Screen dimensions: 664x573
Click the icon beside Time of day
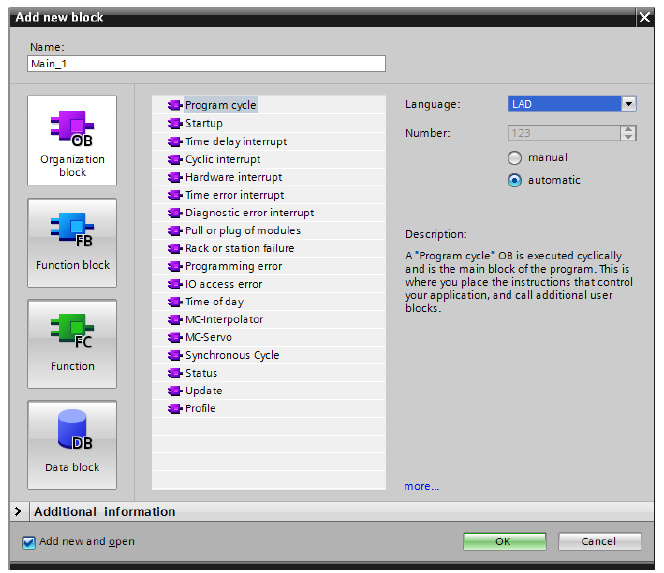[x=175, y=302]
